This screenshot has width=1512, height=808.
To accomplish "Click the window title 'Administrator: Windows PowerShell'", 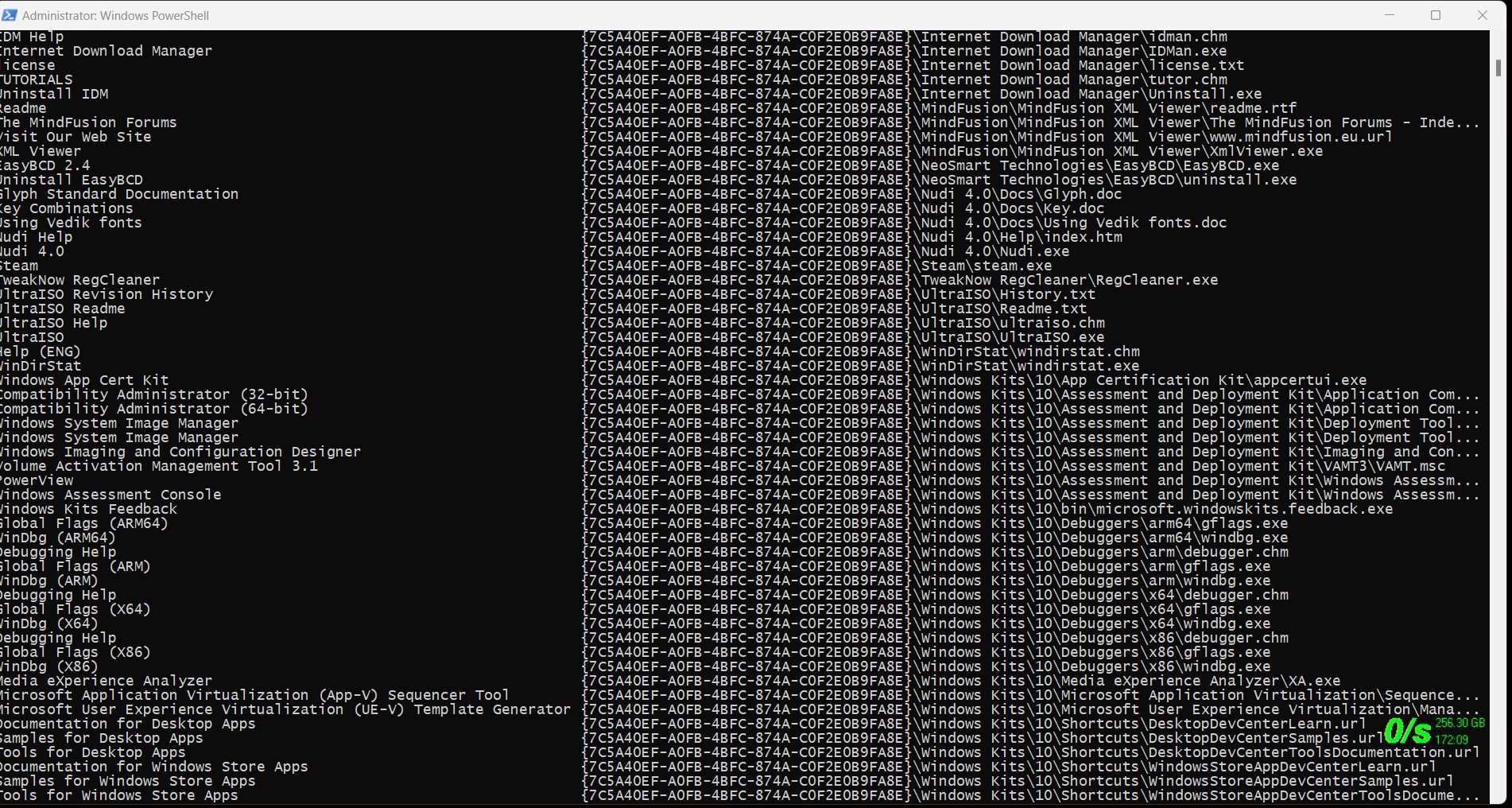I will point(116,15).
